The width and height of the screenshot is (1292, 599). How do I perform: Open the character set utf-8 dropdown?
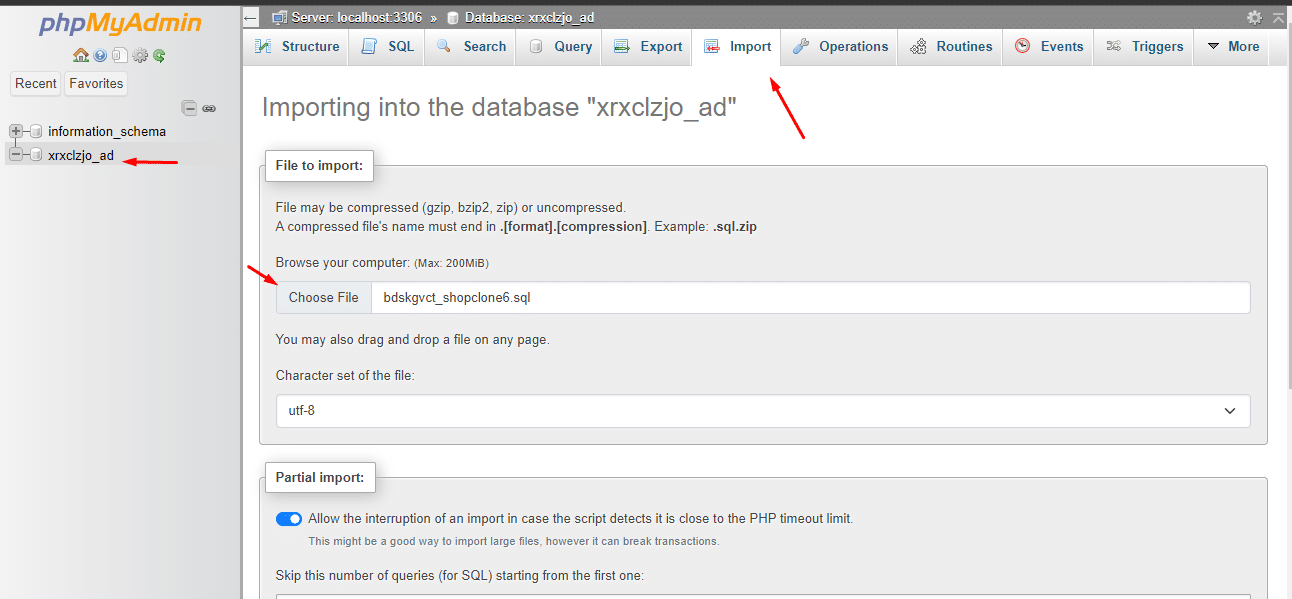point(762,411)
